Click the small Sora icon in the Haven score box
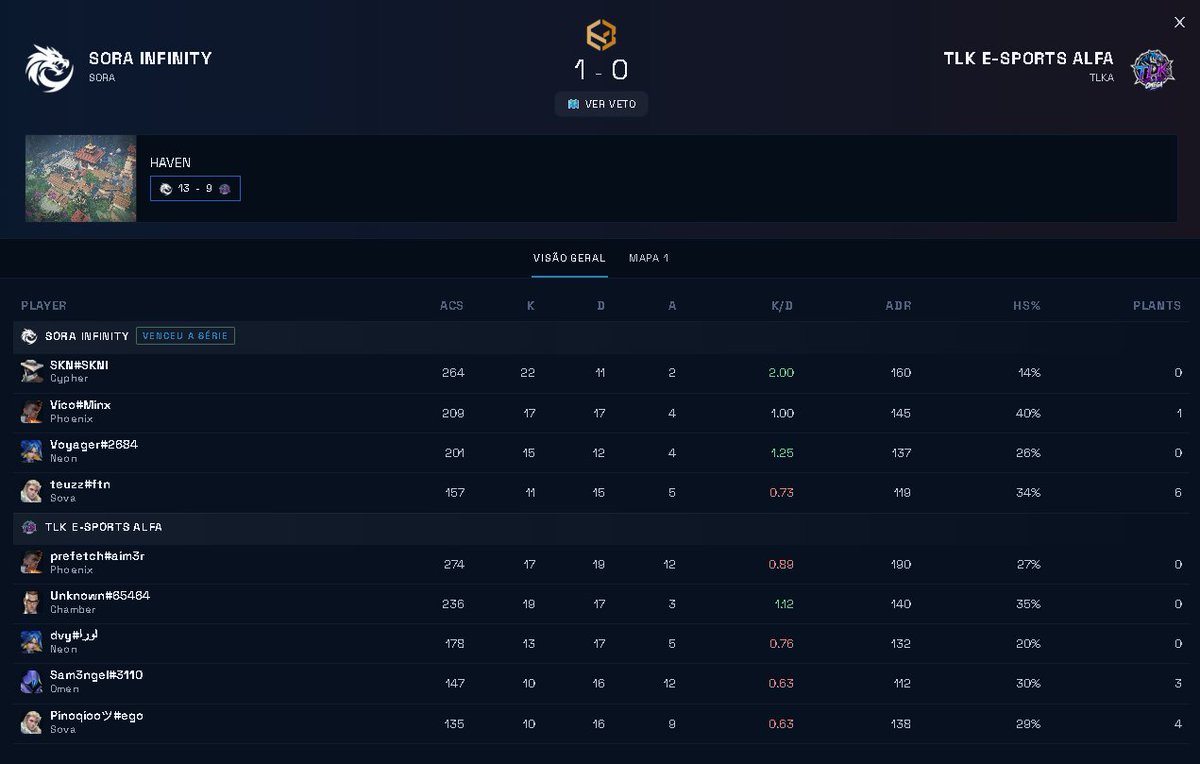1200x764 pixels. pyautogui.click(x=165, y=188)
